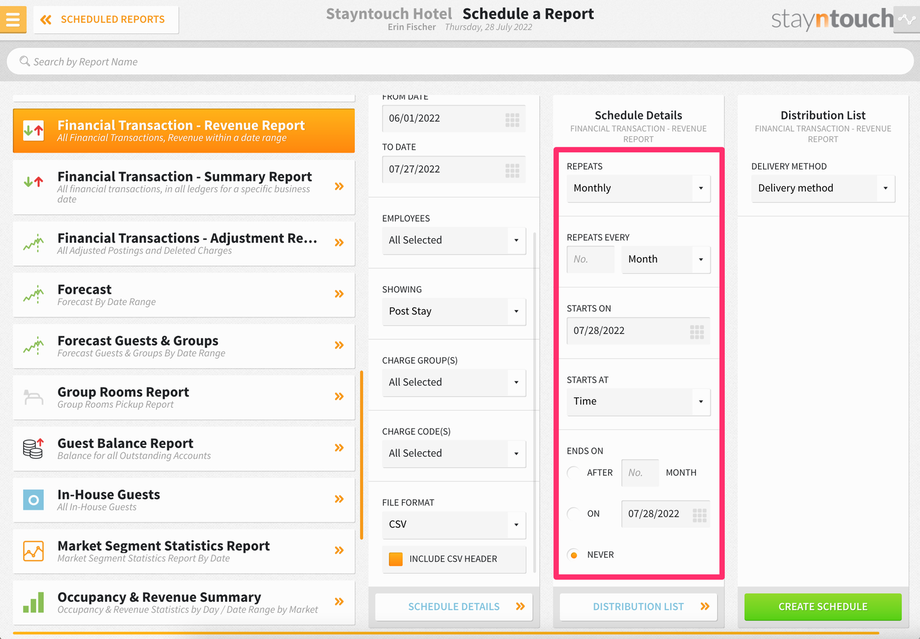This screenshot has height=639, width=920.
Task: Click the Distribution List button
Action: coord(638,606)
